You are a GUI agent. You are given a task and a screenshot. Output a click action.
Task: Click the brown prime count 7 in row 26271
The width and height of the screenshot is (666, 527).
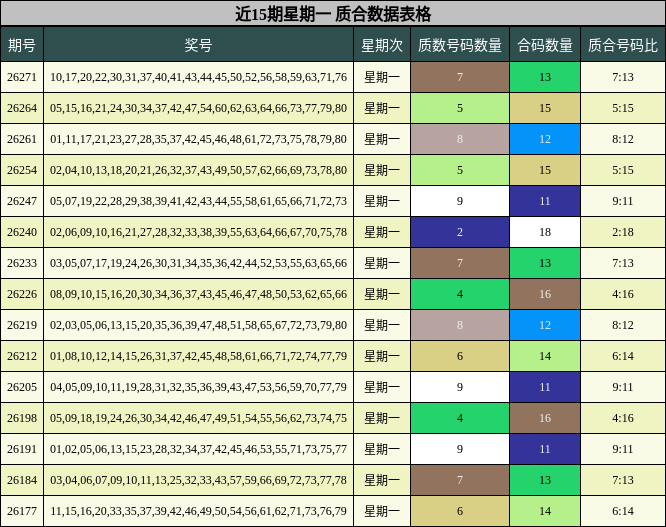pyautogui.click(x=460, y=77)
